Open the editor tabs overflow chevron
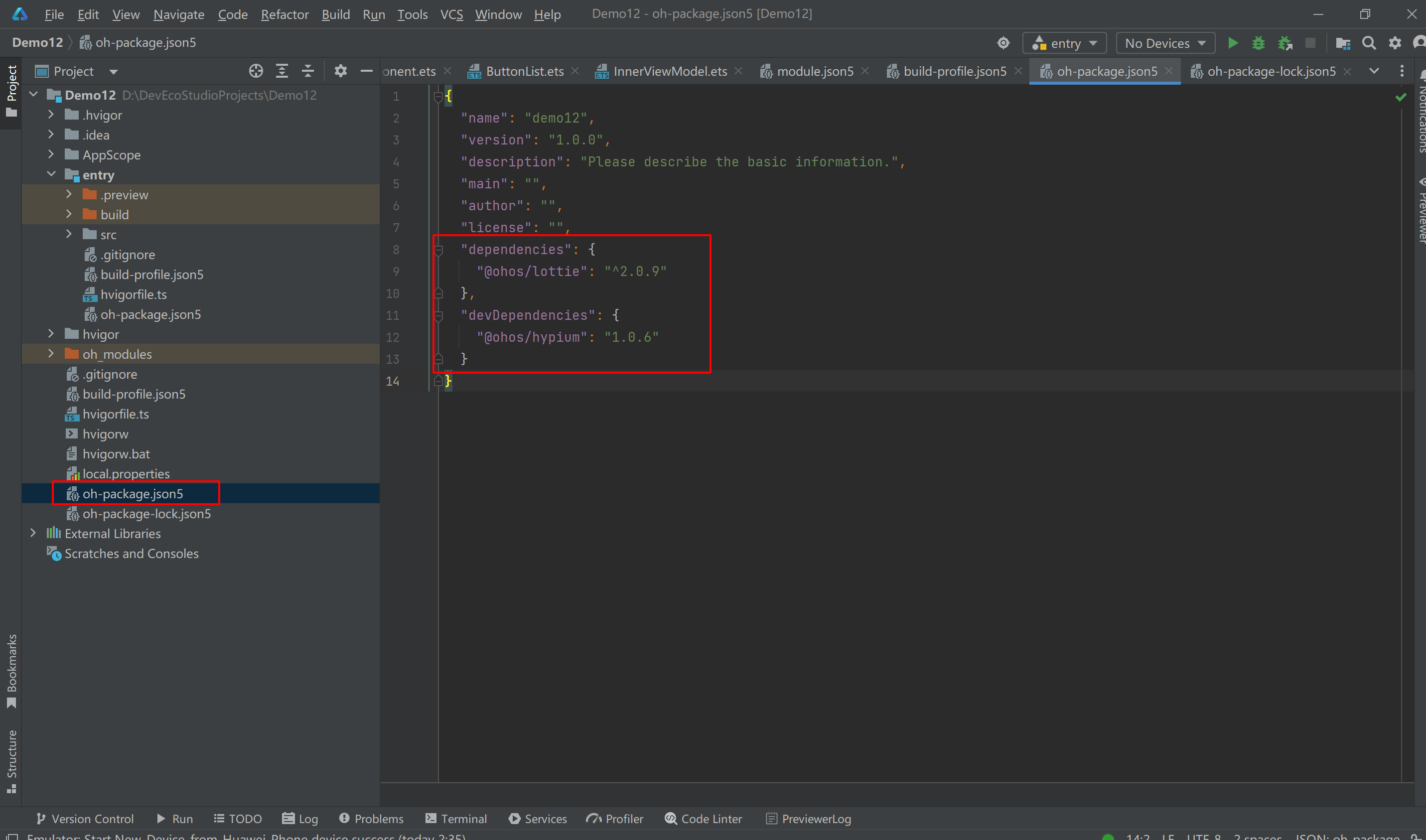 click(x=1374, y=71)
